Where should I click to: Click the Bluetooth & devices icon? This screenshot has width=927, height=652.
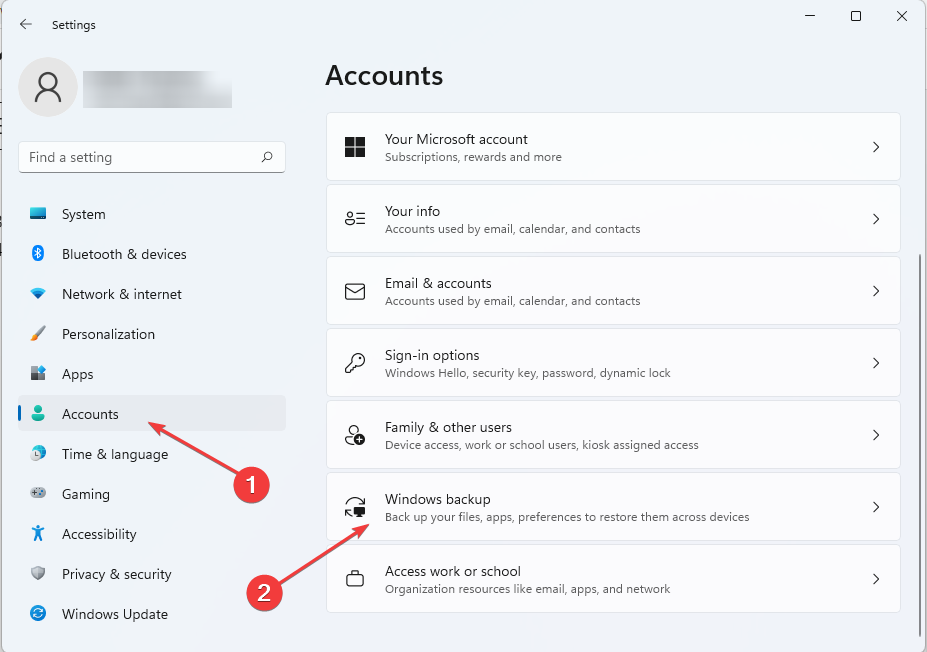41,254
